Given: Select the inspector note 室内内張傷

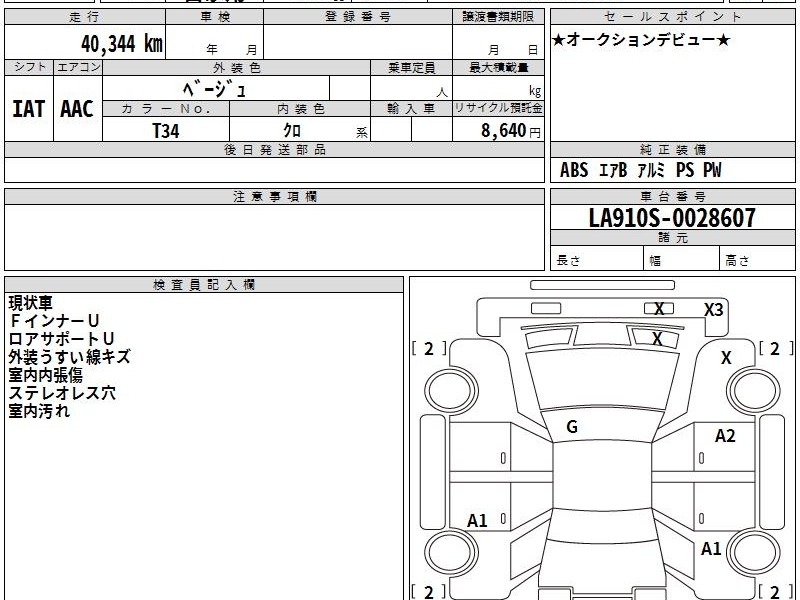Looking at the screenshot, I should 45,375.
